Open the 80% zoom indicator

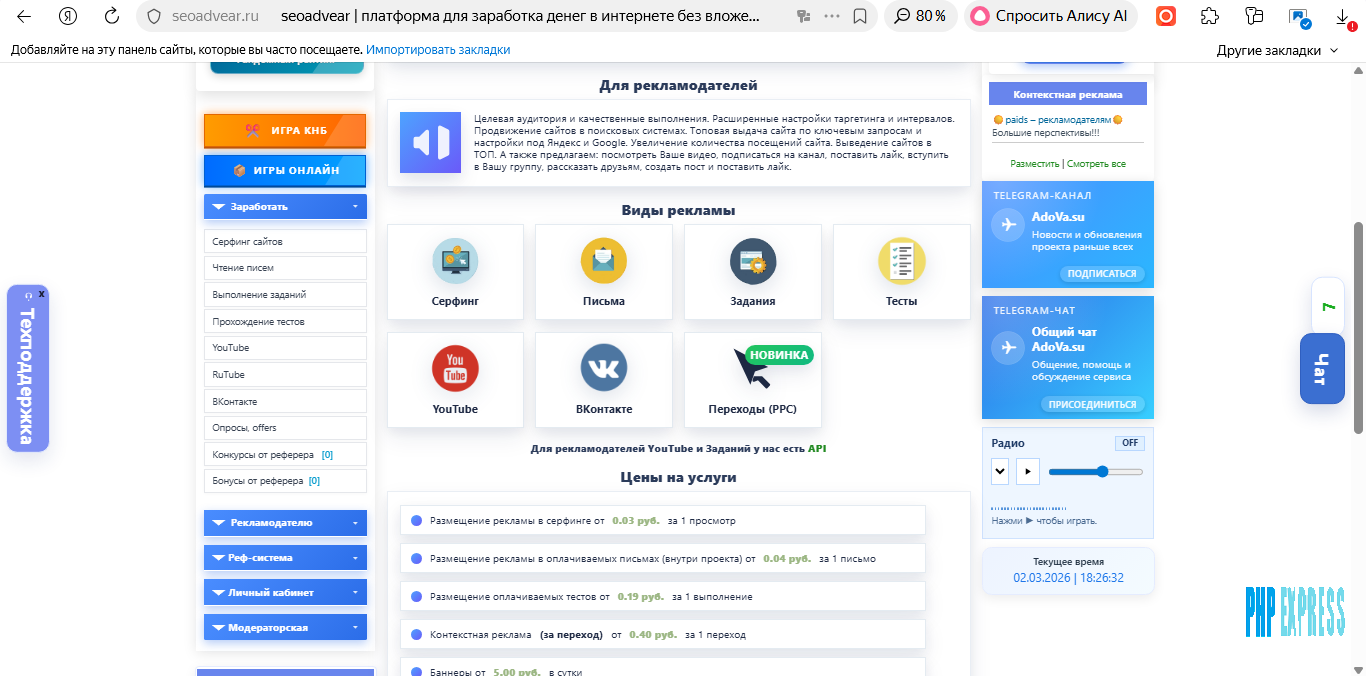pyautogui.click(x=919, y=16)
